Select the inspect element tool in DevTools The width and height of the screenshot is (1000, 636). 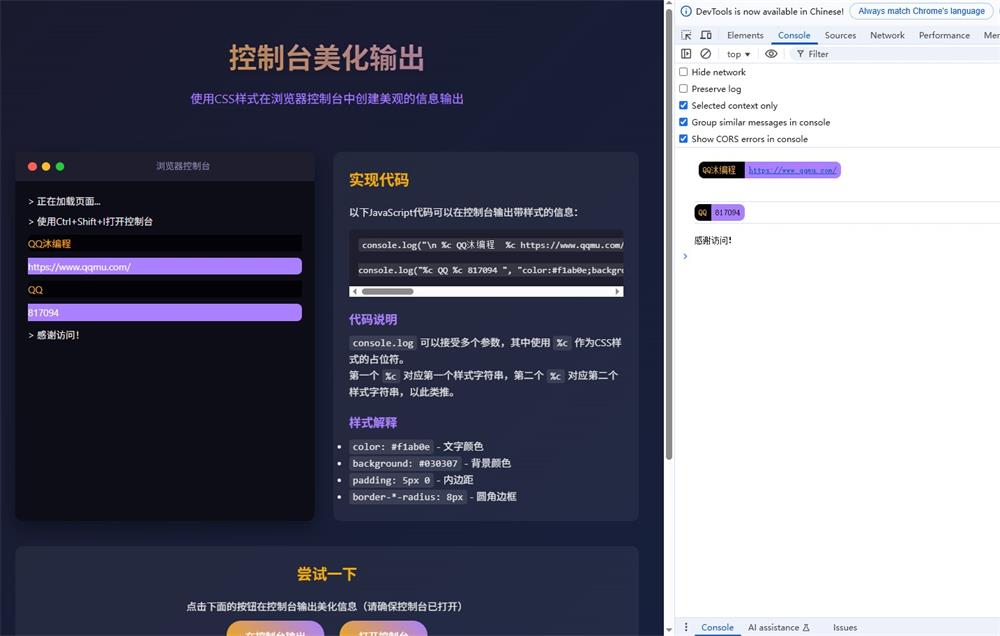686,35
